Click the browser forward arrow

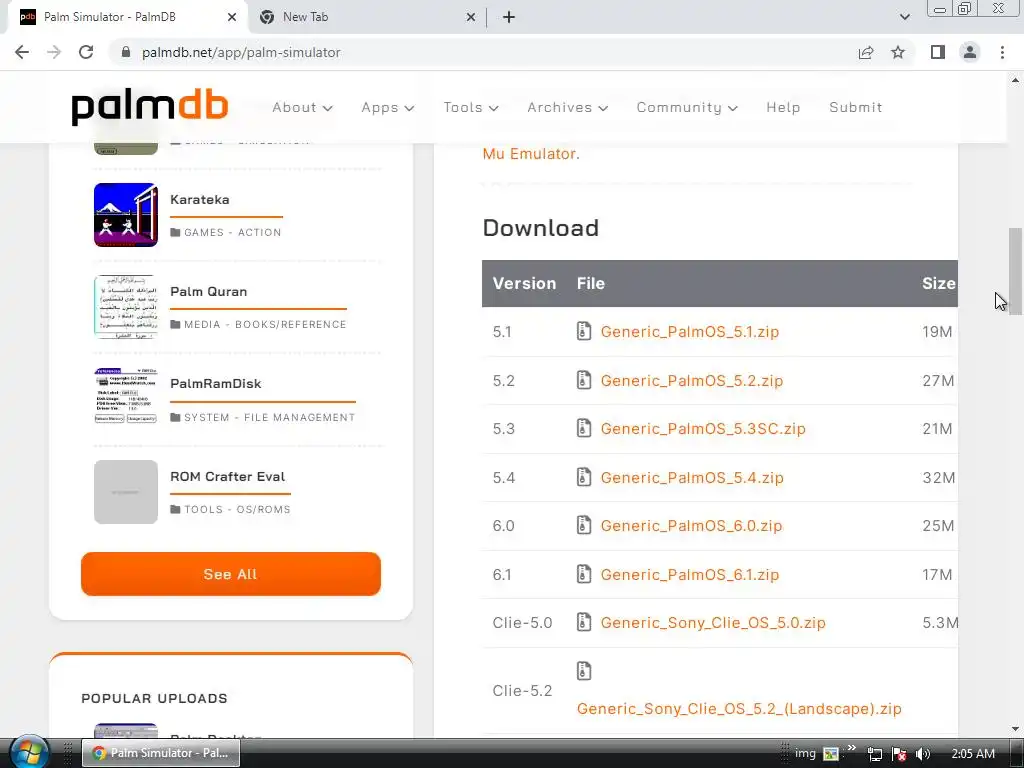coord(54,52)
